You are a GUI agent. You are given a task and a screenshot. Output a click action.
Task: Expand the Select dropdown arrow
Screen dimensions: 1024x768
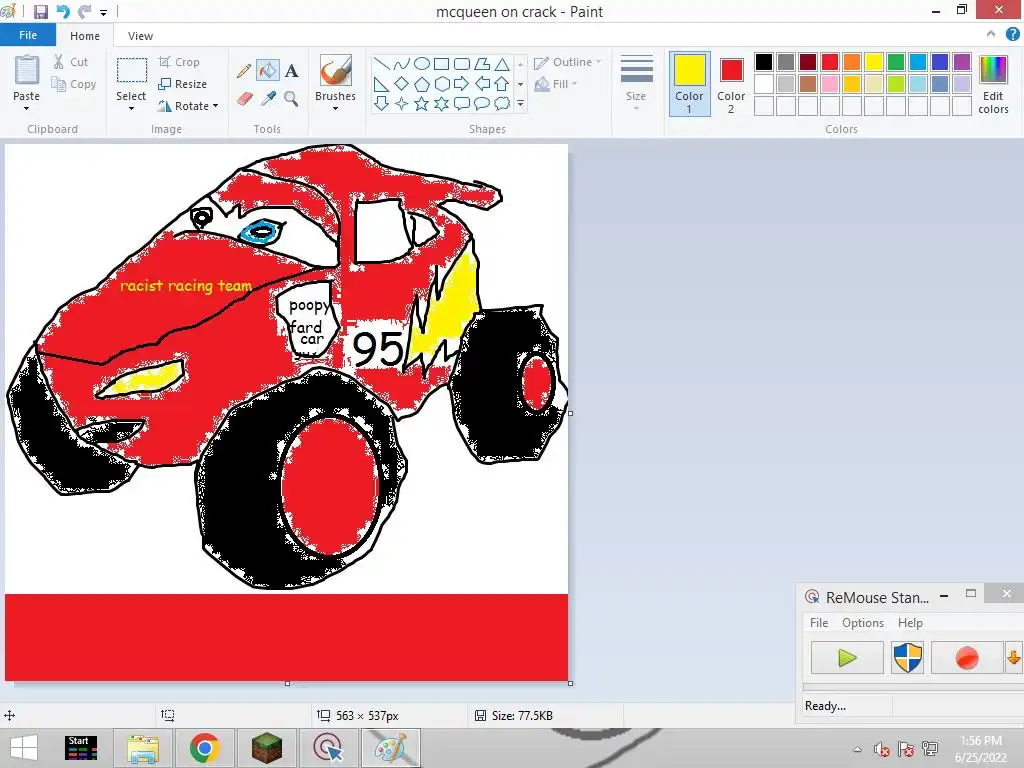pyautogui.click(x=131, y=108)
